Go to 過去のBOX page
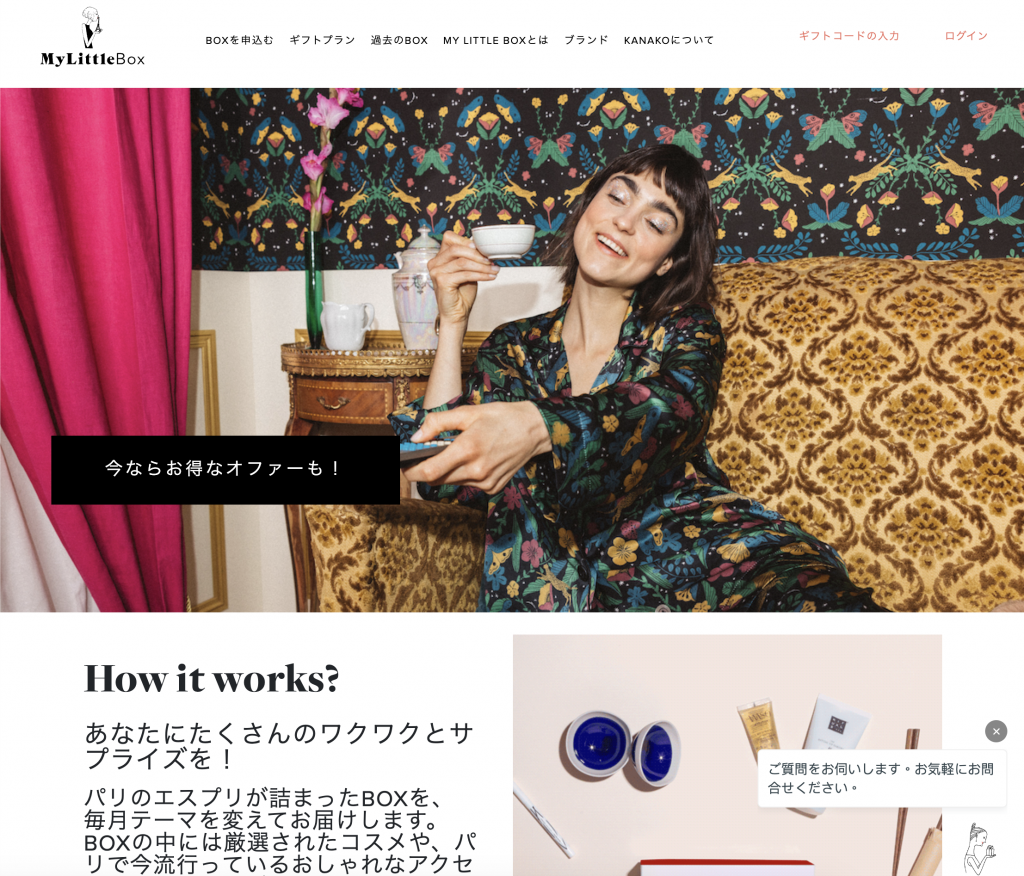Image resolution: width=1024 pixels, height=876 pixels. click(399, 40)
